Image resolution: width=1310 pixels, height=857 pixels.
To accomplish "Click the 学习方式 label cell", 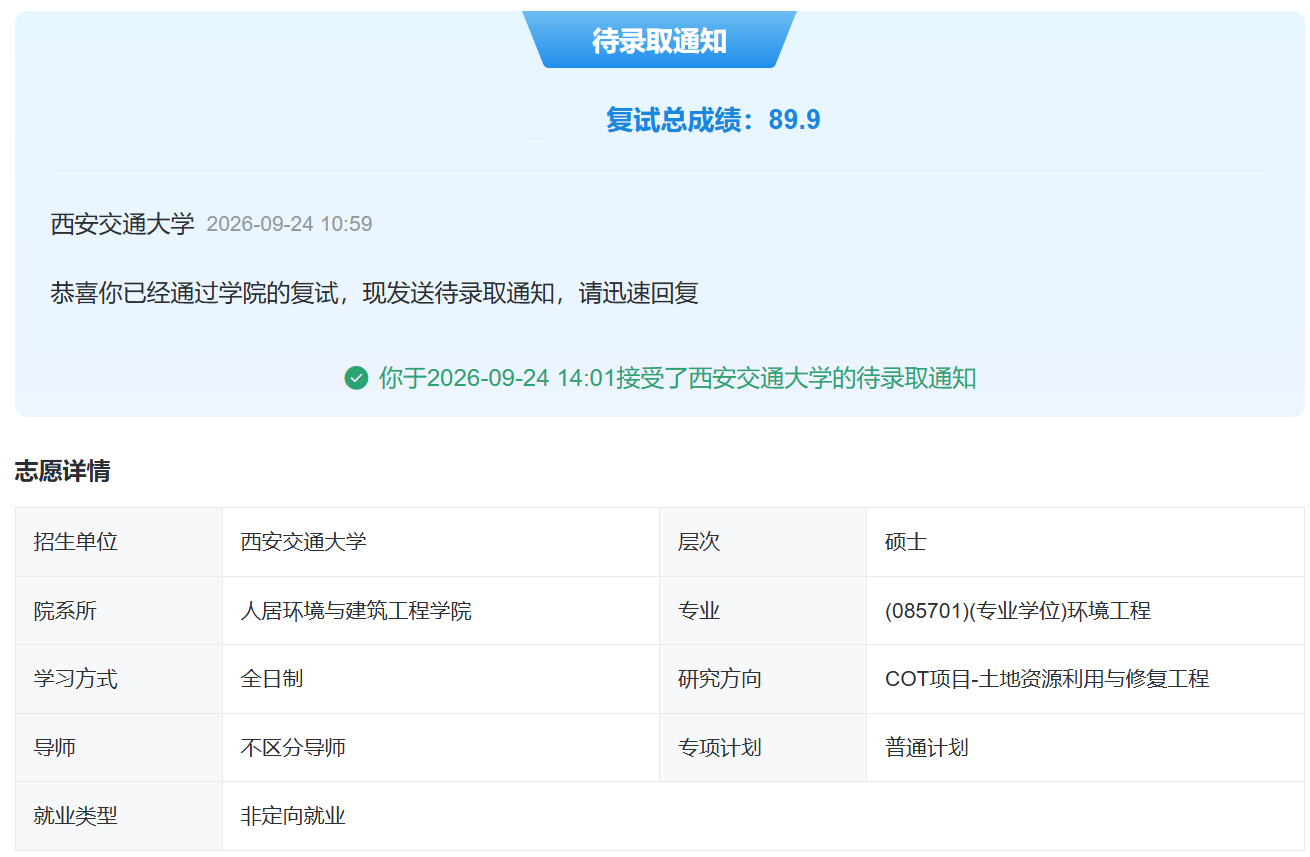I will (119, 679).
